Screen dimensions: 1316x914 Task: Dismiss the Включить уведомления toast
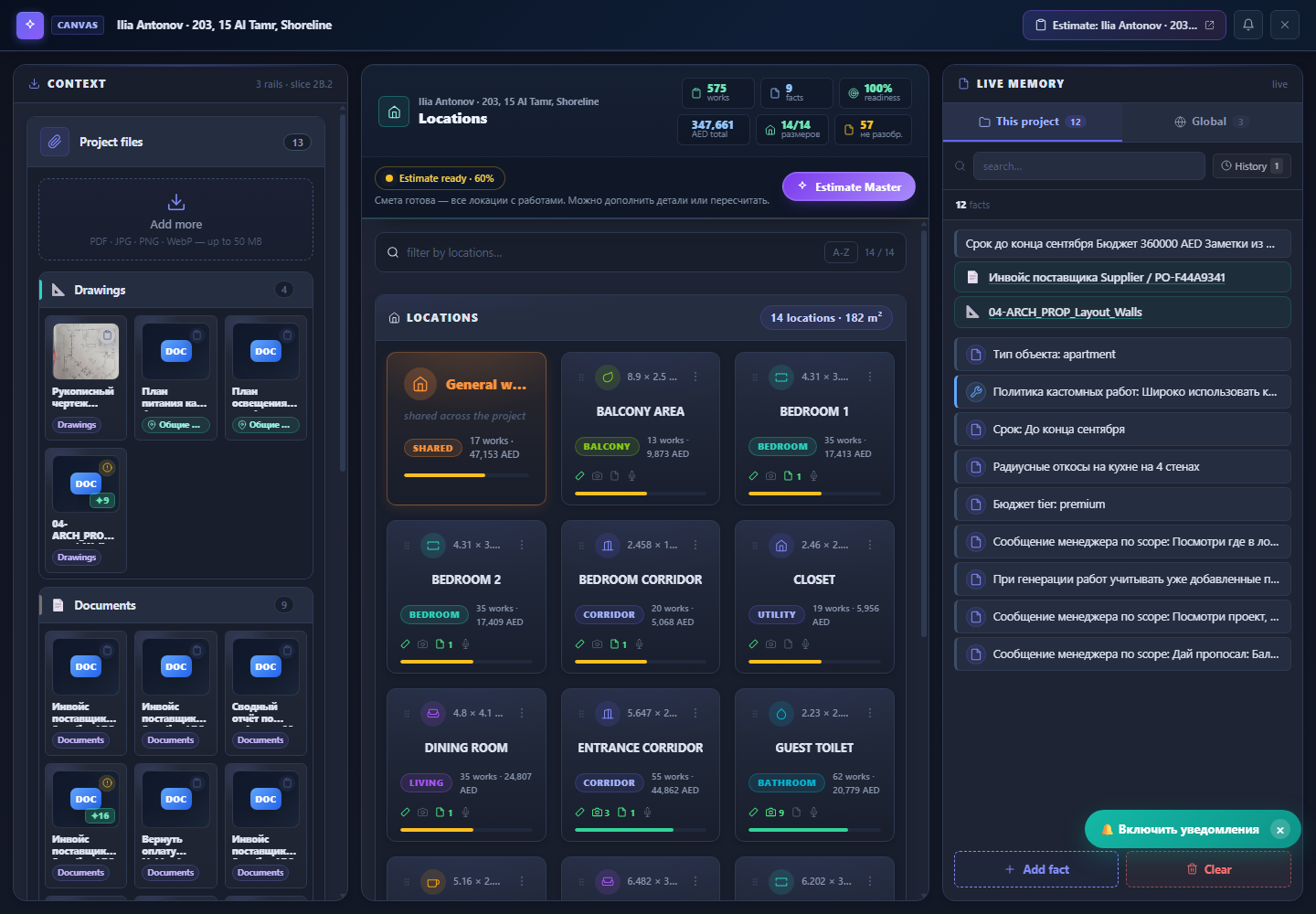1280,830
